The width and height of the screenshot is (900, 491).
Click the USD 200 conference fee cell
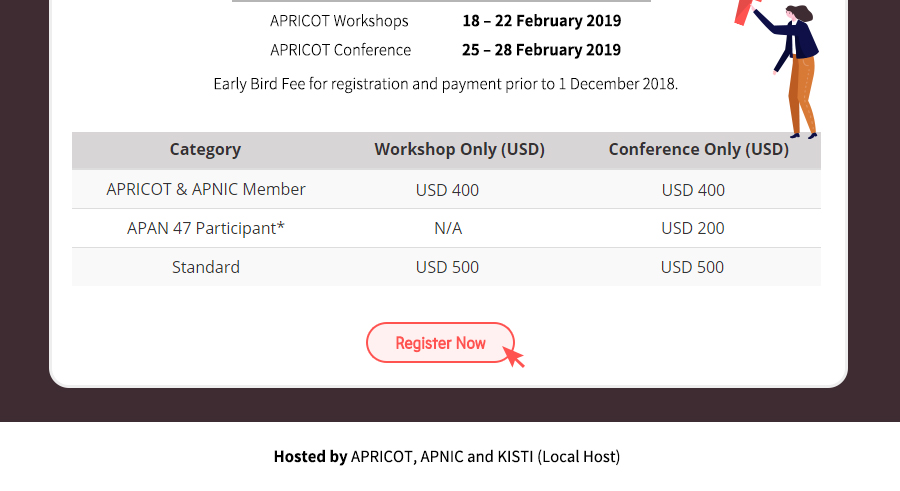693,228
